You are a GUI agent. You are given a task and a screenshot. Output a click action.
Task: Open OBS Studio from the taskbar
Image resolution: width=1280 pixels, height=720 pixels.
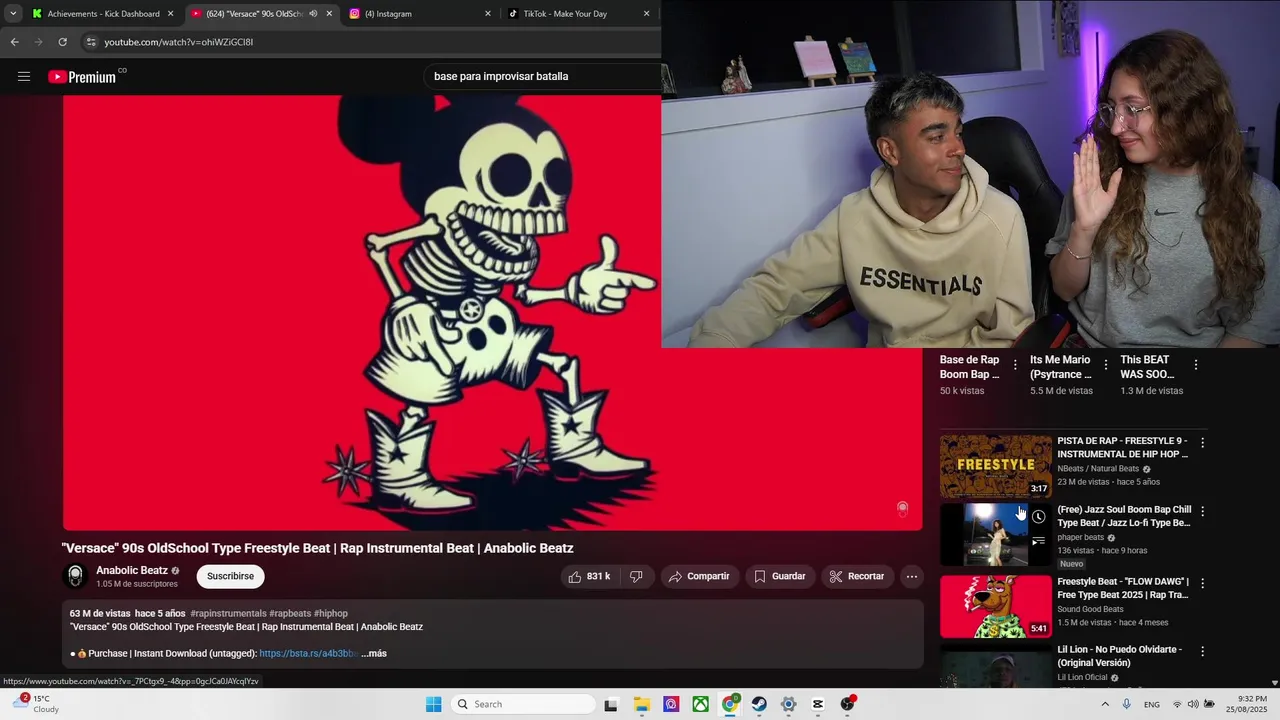point(847,704)
